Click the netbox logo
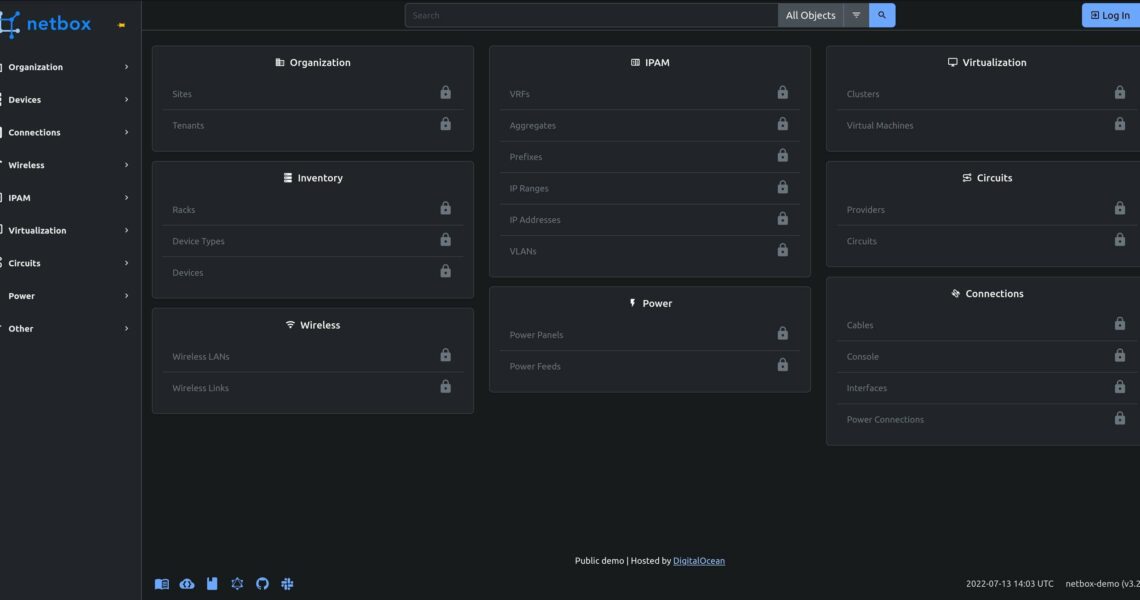1140x600 pixels. coord(47,24)
